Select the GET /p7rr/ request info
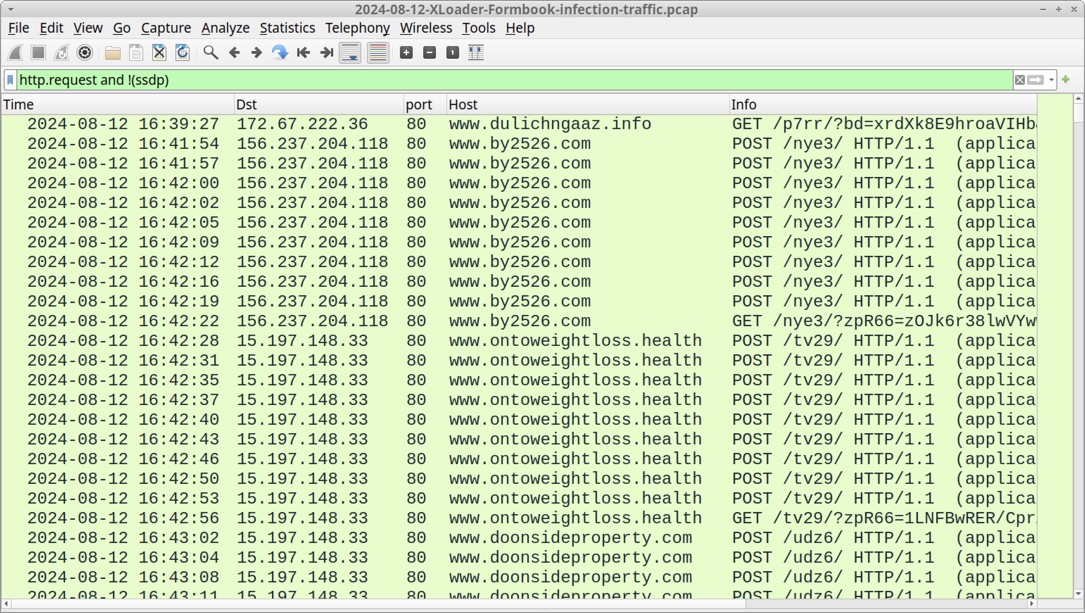This screenshot has width=1085, height=613. [884, 124]
